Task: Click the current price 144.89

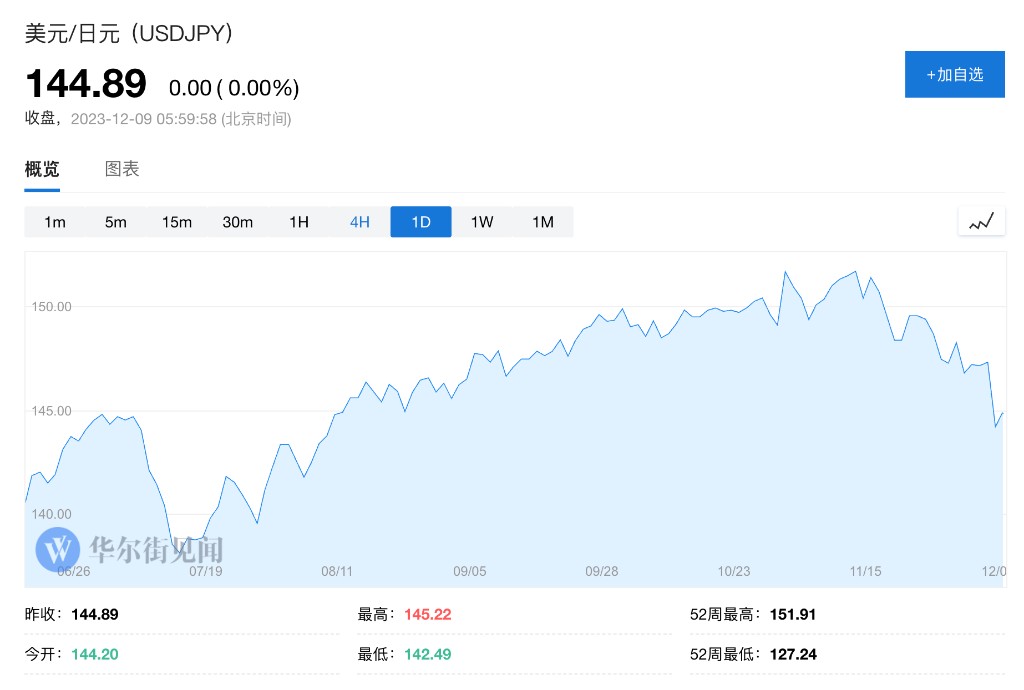Action: pyautogui.click(x=86, y=84)
